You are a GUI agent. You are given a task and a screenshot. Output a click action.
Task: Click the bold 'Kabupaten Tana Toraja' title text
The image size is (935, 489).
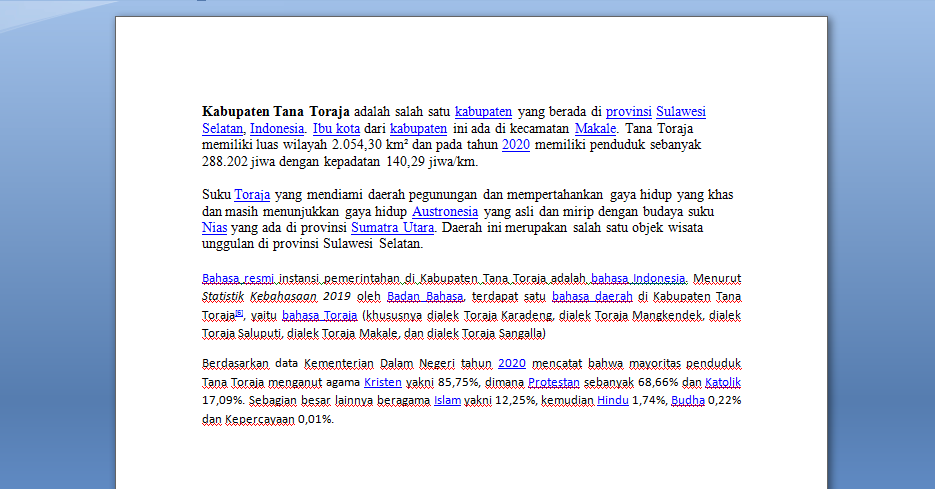tap(275, 112)
